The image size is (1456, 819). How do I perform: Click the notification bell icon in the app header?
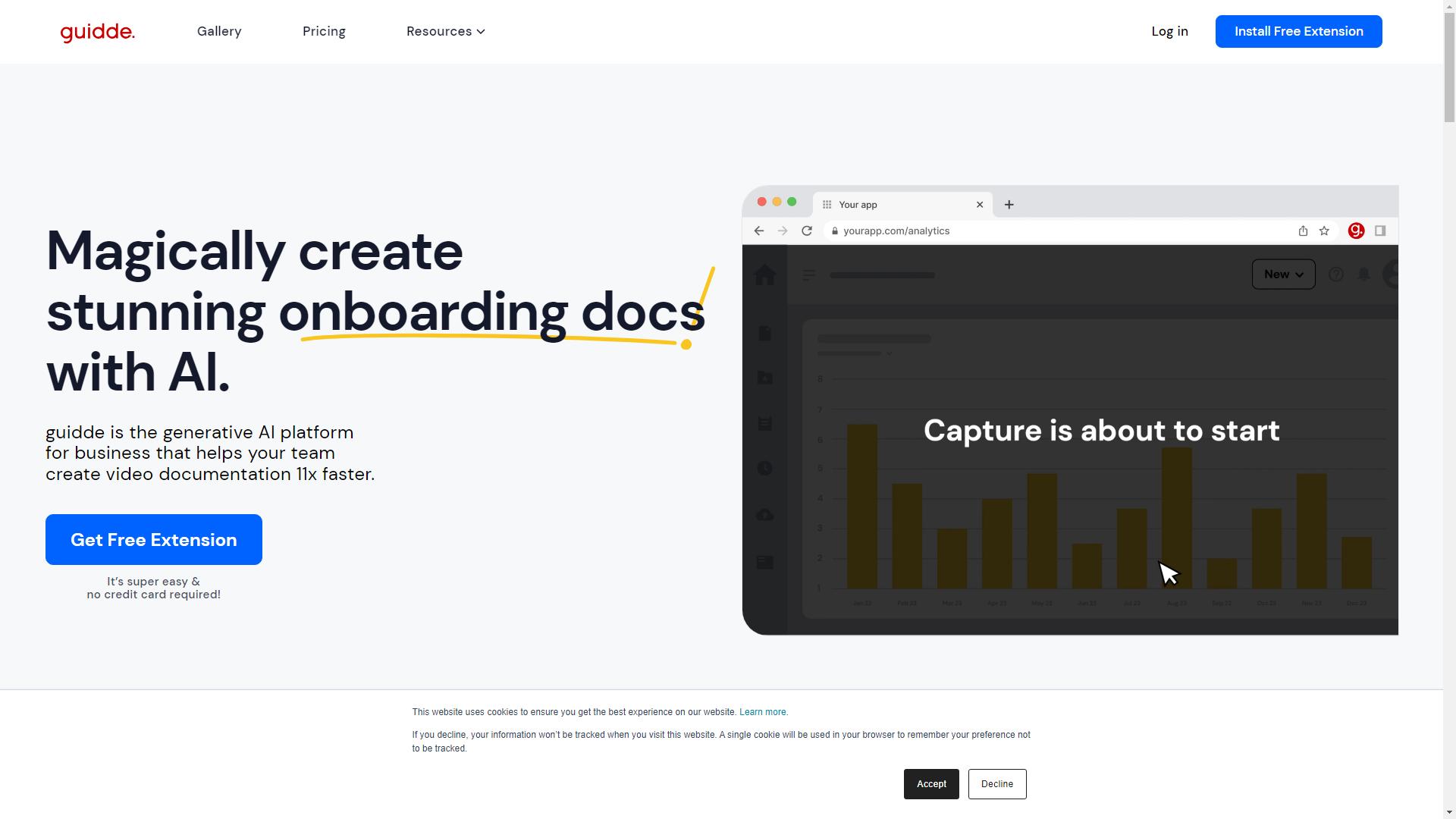(x=1363, y=275)
